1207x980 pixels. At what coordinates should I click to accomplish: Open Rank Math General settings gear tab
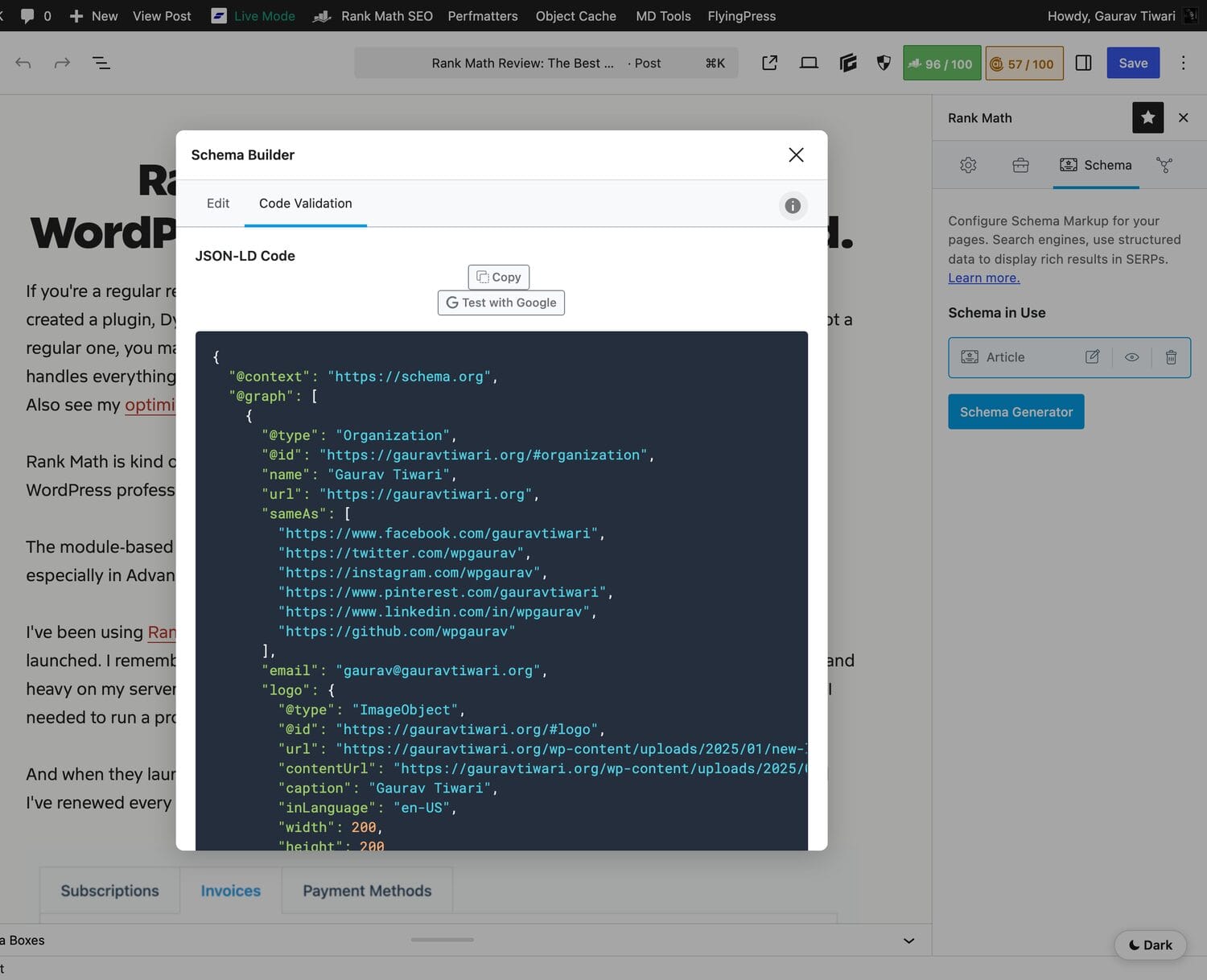tap(968, 165)
